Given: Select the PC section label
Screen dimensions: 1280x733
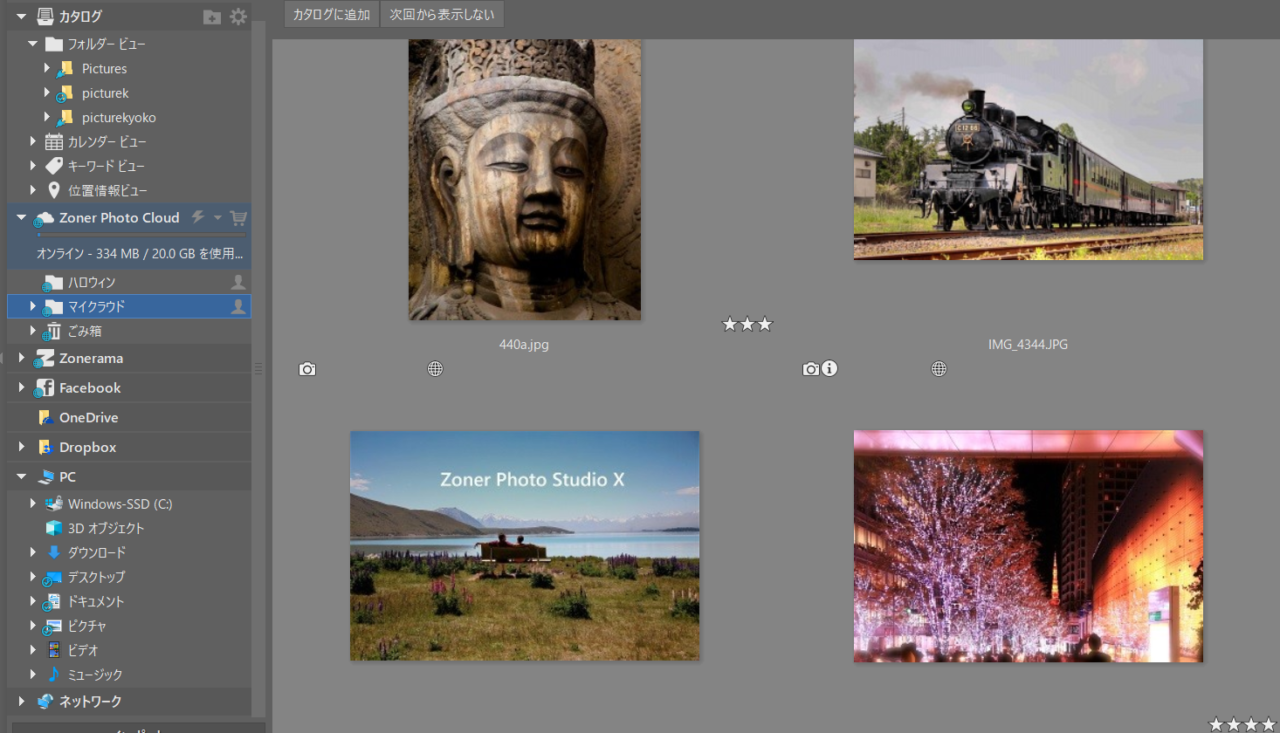Looking at the screenshot, I should tap(67, 477).
